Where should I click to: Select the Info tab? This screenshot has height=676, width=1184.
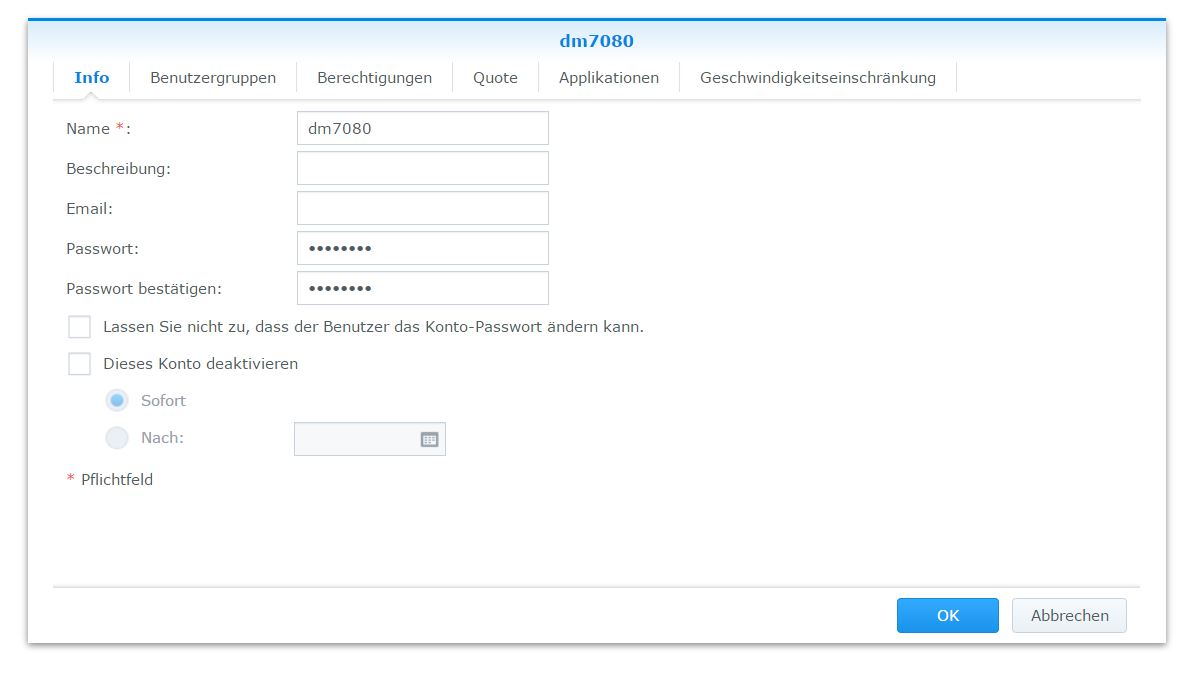click(92, 77)
